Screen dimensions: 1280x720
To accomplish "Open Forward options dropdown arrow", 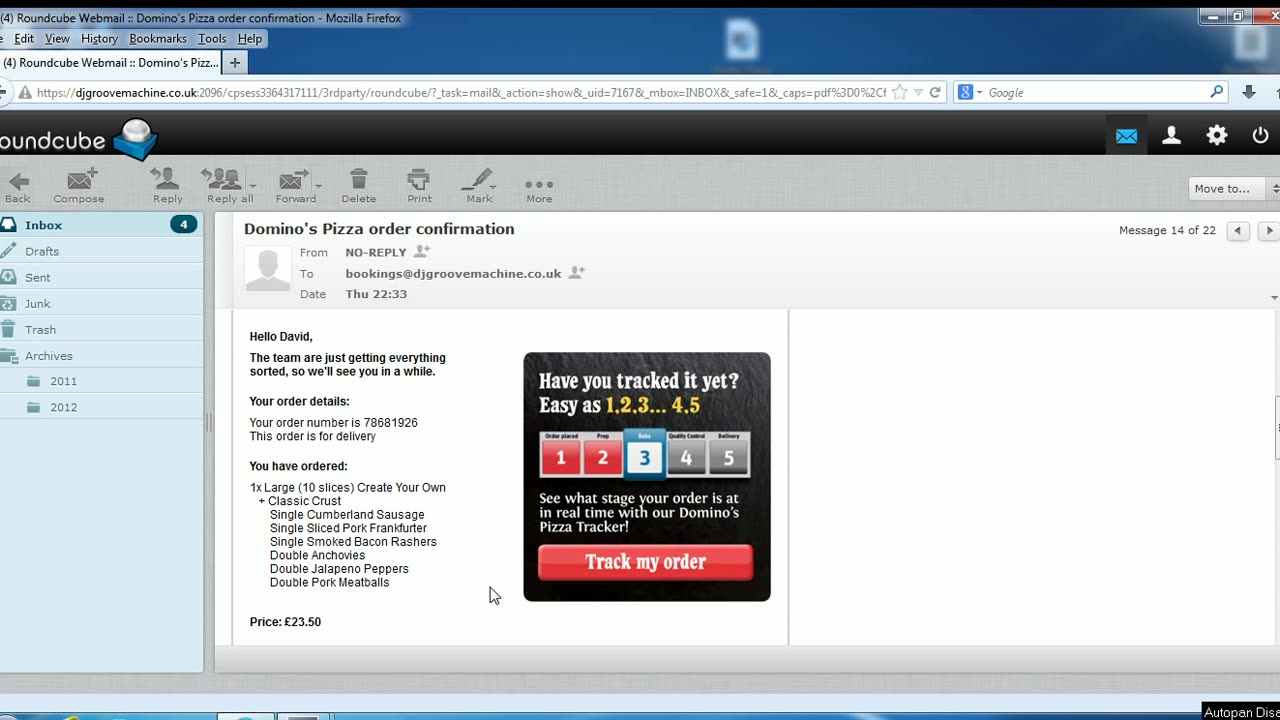I will (318, 185).
